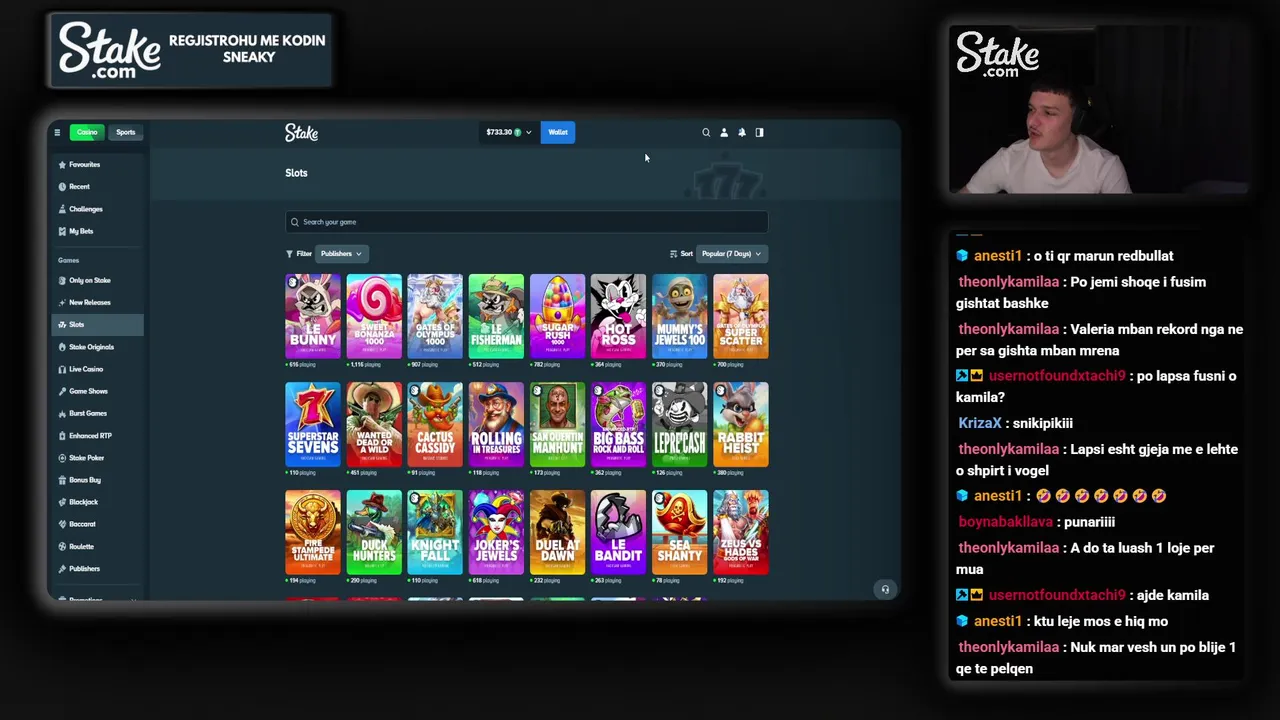The width and height of the screenshot is (1280, 720).
Task: Click the Roulette icon in sidebar
Action: click(x=62, y=547)
